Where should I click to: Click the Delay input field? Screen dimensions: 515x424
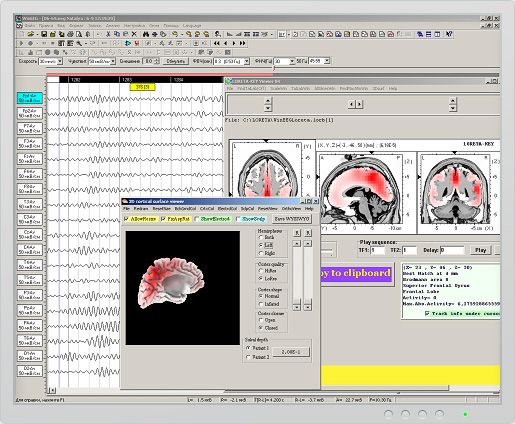click(452, 250)
